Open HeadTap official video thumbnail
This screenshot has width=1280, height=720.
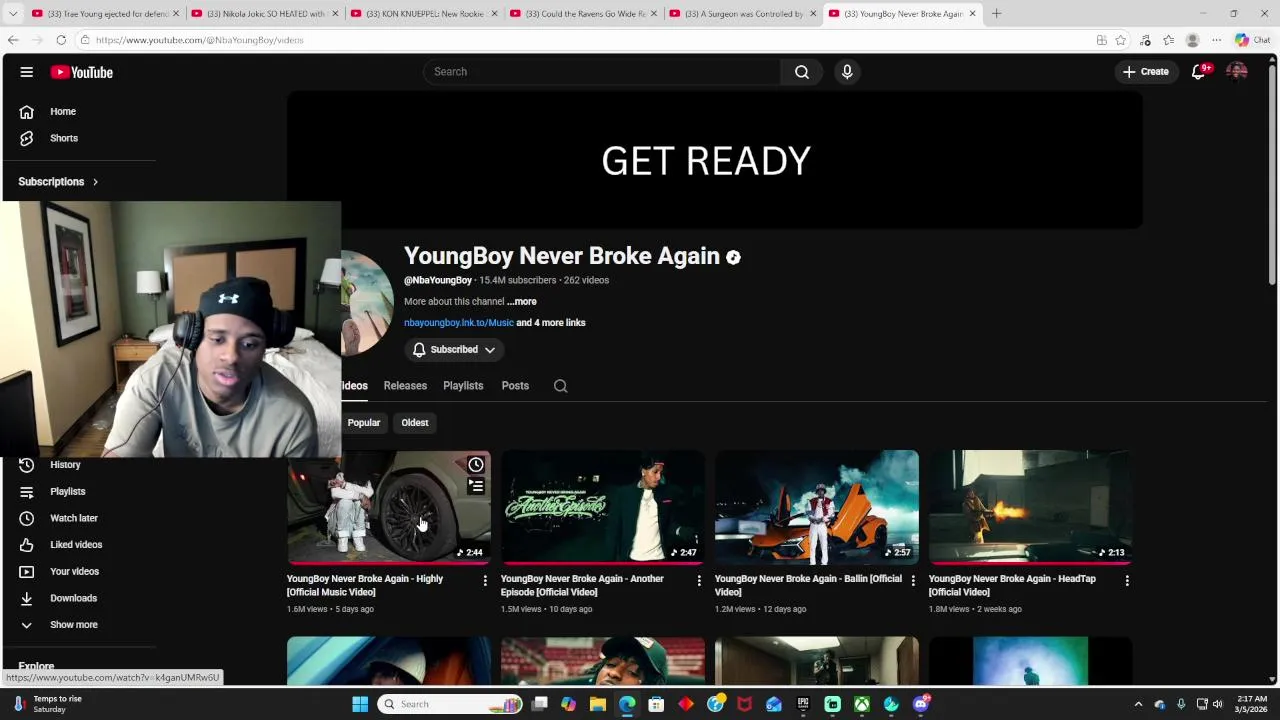pos(1031,507)
